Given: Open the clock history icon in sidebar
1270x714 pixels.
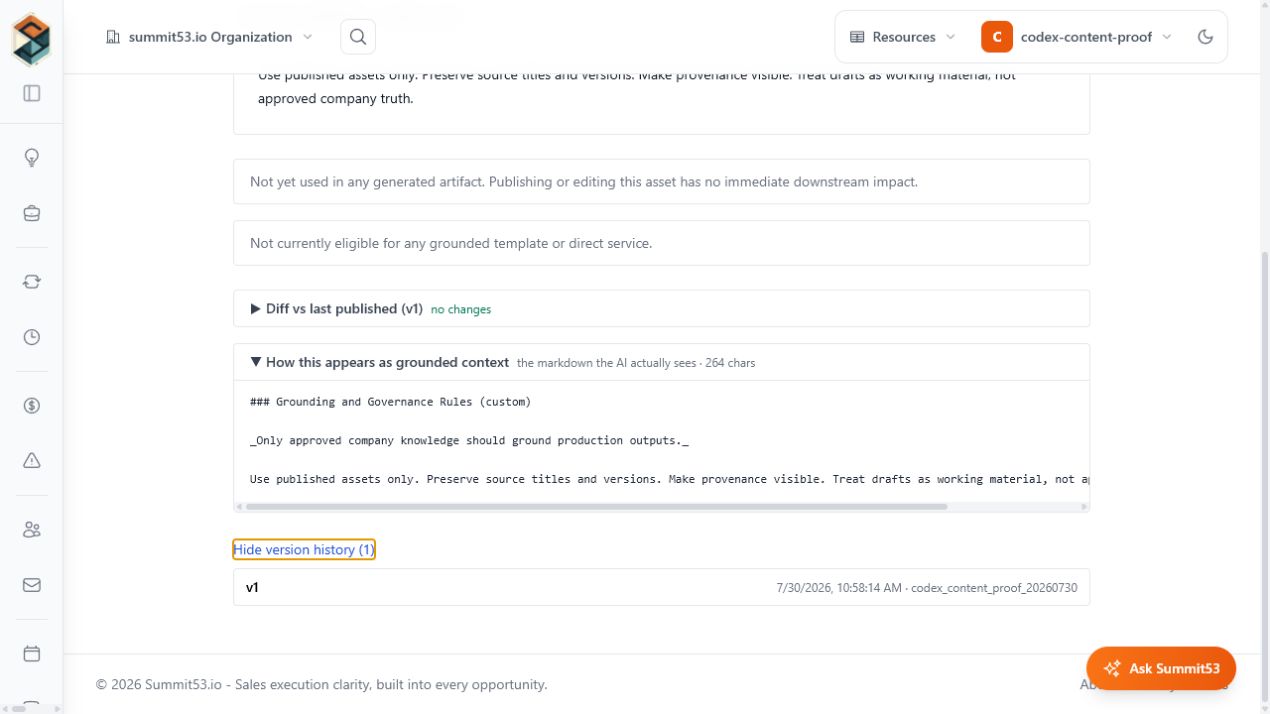Looking at the screenshot, I should click(32, 337).
